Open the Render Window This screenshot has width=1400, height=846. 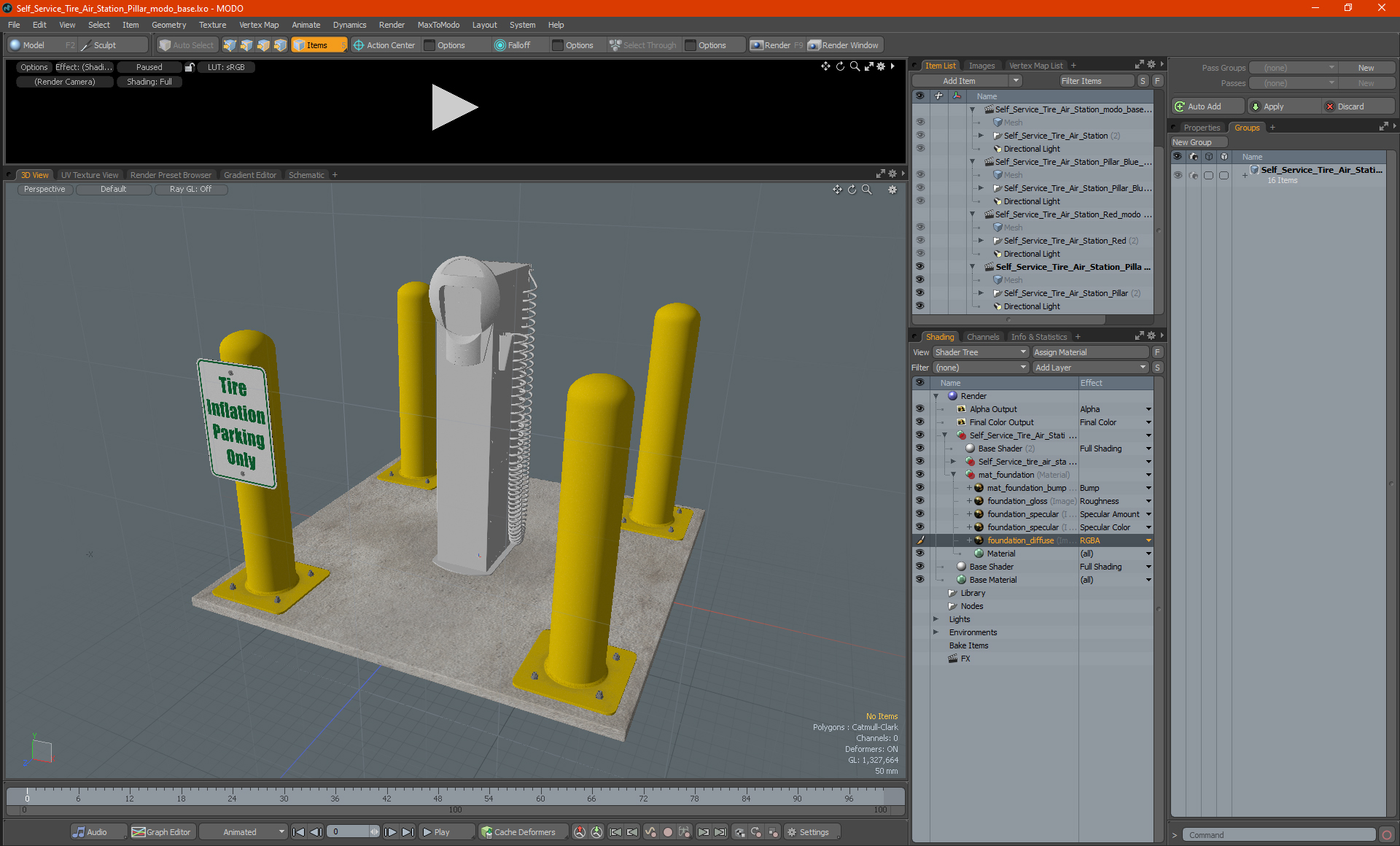pos(844,45)
